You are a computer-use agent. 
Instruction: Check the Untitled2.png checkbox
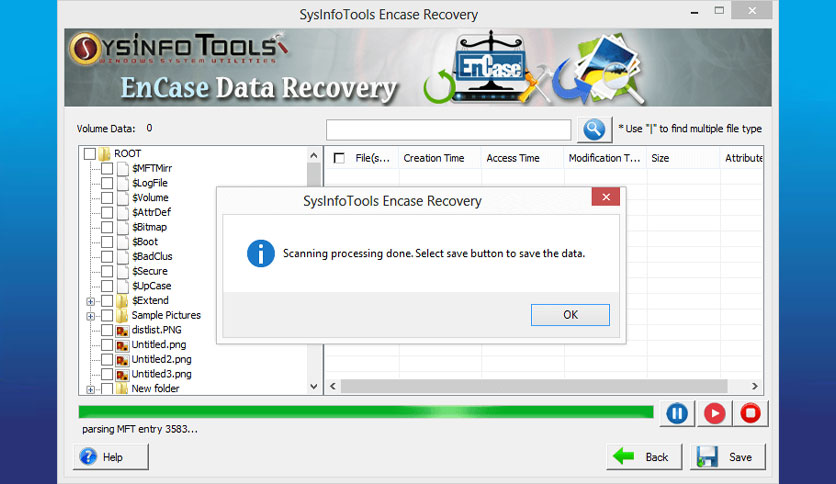coord(107,360)
